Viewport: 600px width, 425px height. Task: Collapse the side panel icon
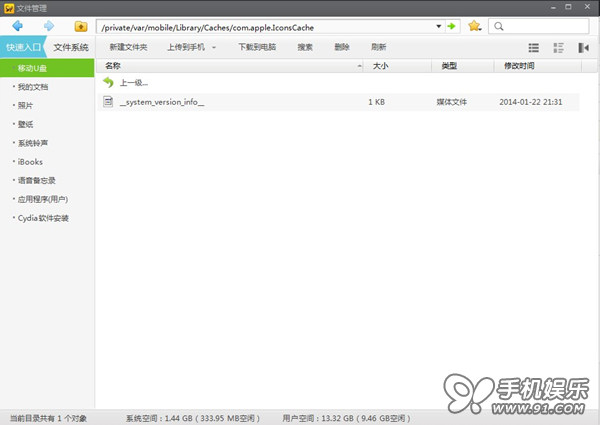(583, 47)
